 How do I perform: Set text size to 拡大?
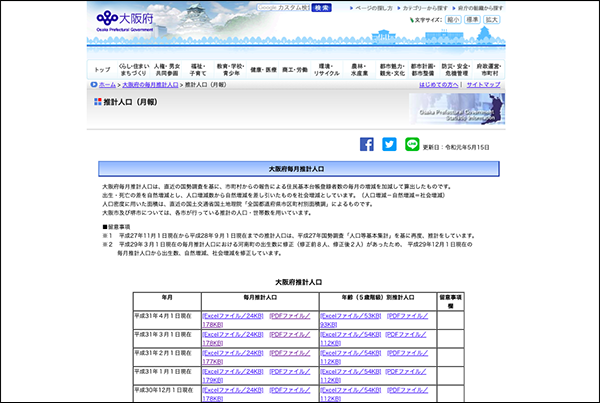pyautogui.click(x=491, y=19)
